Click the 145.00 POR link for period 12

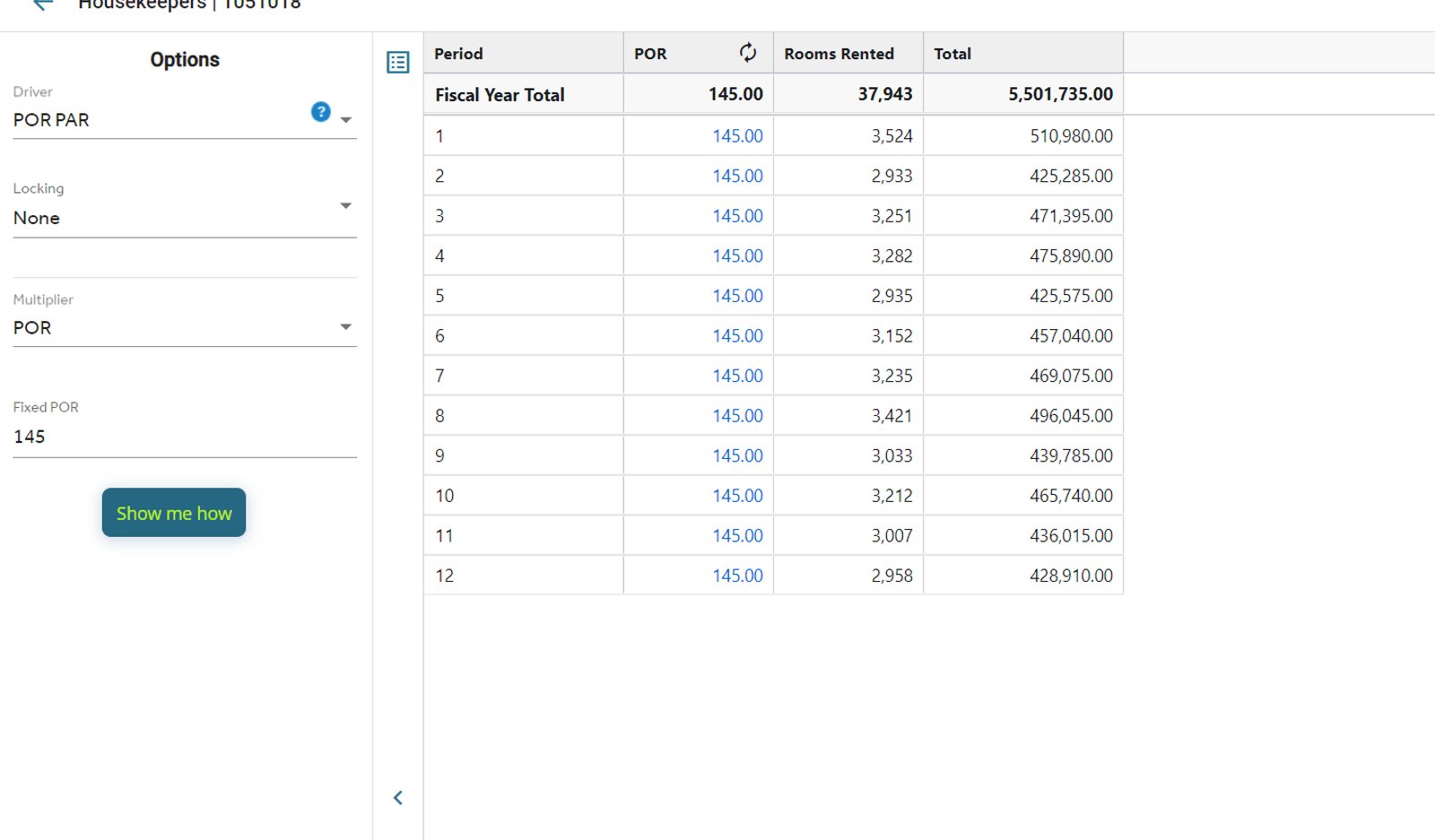click(737, 576)
